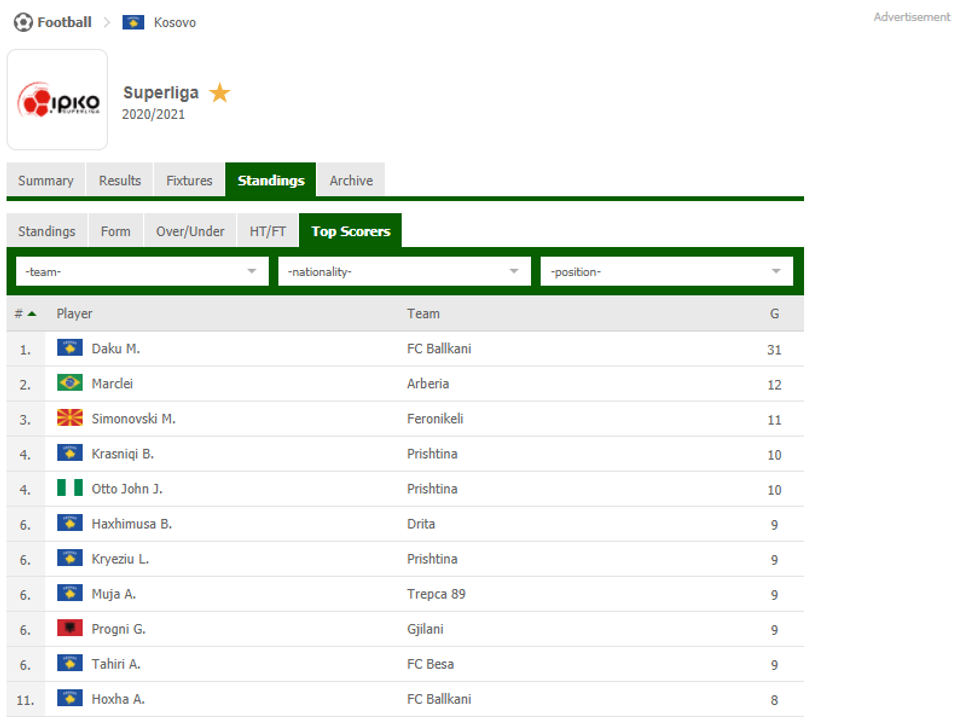Screen dimensions: 980x717
Task: Sort table by the G goals column
Action: (774, 314)
